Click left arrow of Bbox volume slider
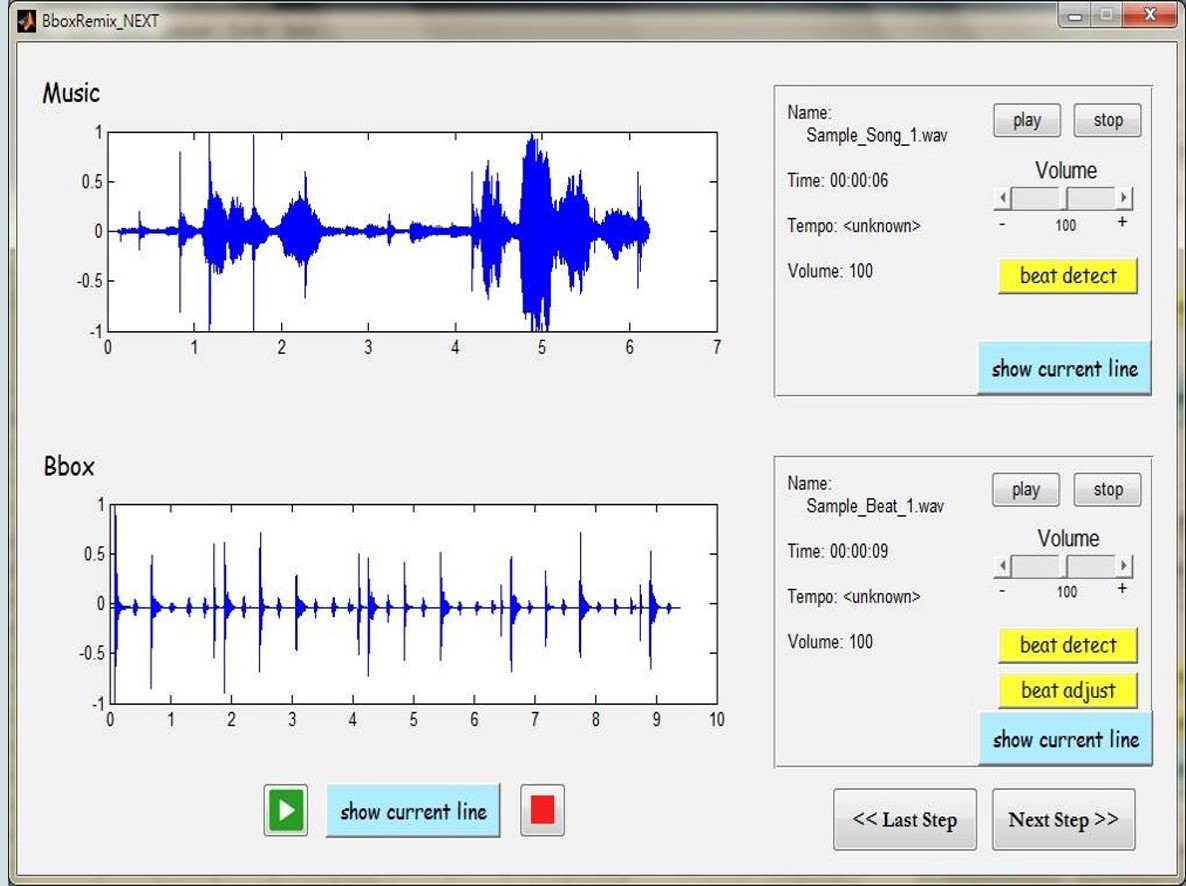 pos(1003,567)
